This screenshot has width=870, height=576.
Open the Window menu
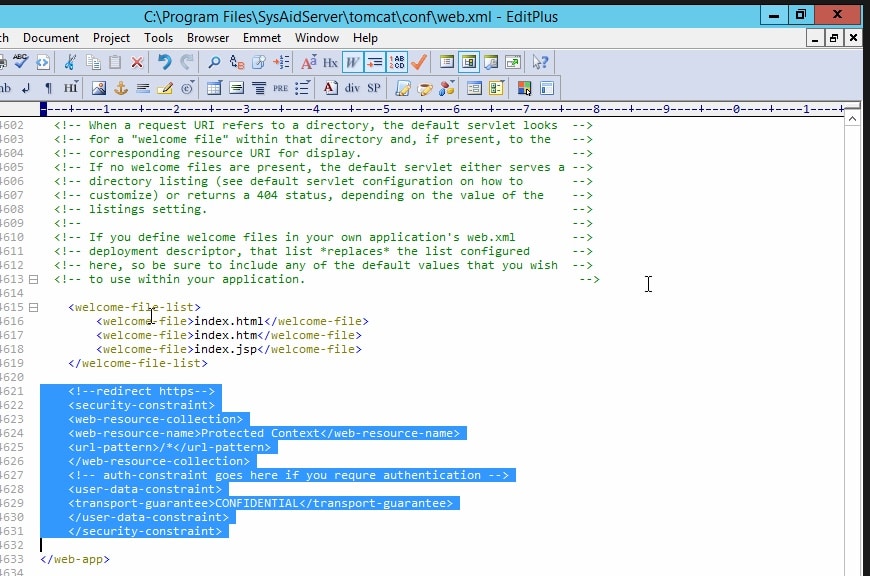(317, 38)
